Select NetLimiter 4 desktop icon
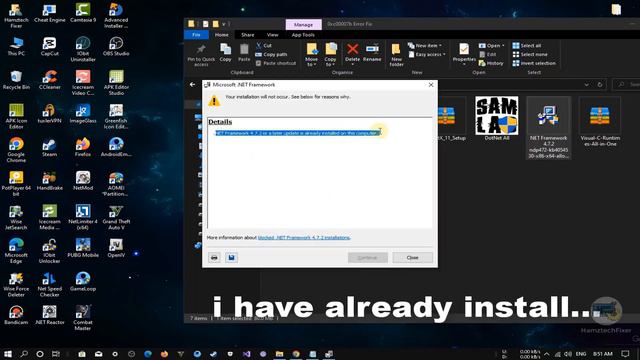This screenshot has width=640, height=360. coord(83,217)
